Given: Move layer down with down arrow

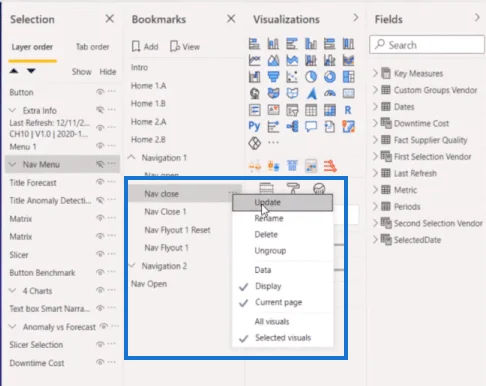Looking at the screenshot, I should point(31,71).
